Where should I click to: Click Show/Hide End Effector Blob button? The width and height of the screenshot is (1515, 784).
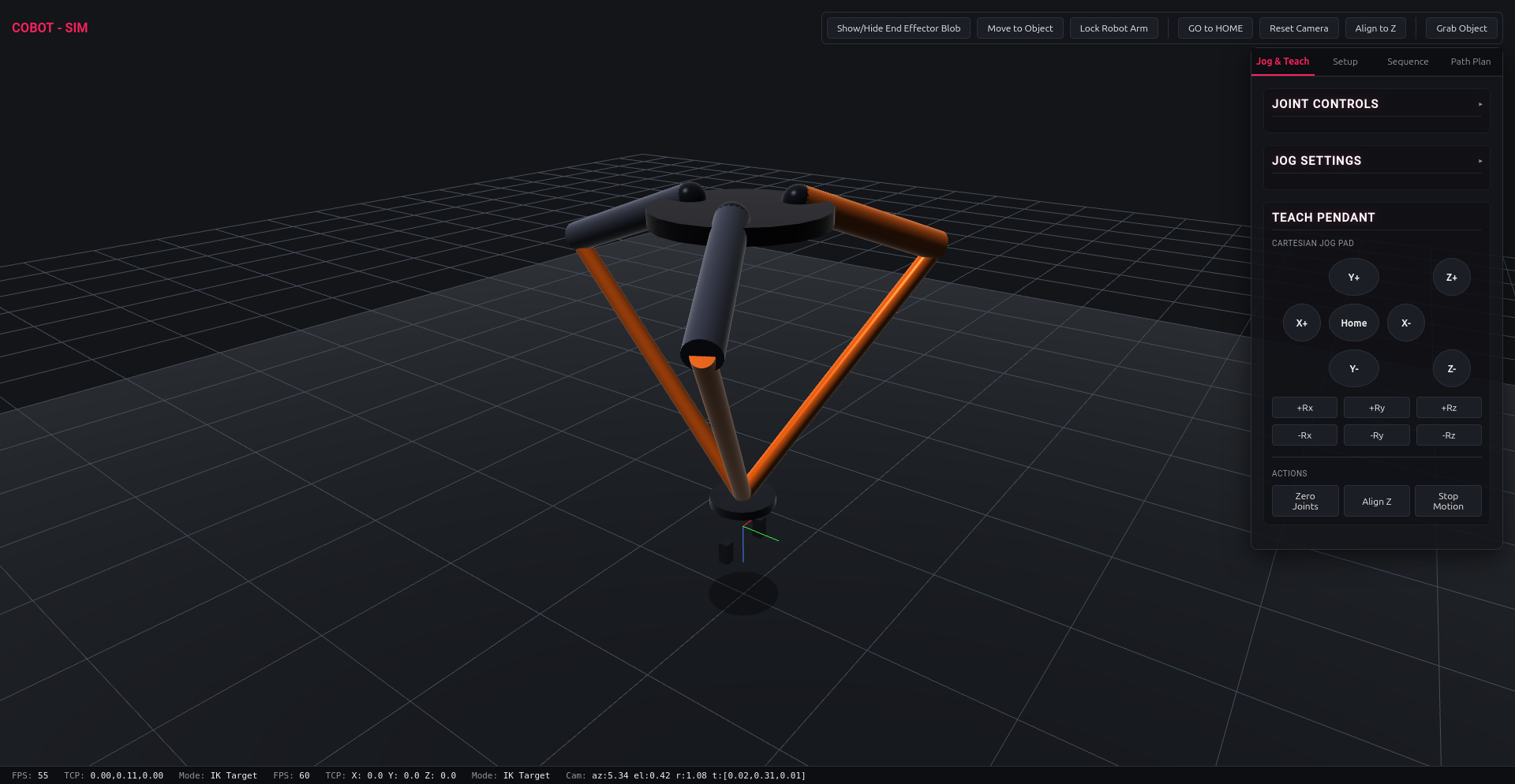(x=898, y=28)
